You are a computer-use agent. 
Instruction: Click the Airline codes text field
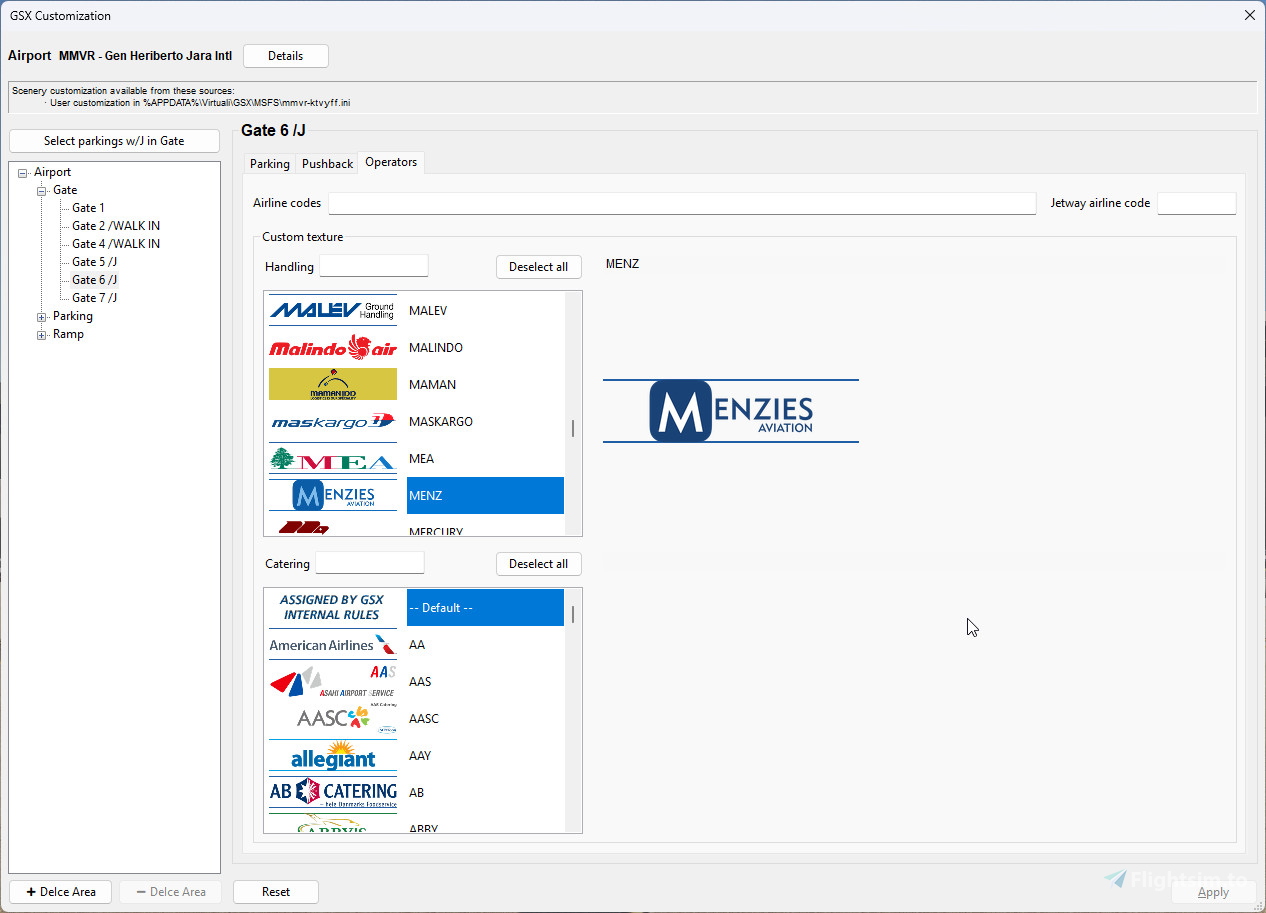point(682,203)
